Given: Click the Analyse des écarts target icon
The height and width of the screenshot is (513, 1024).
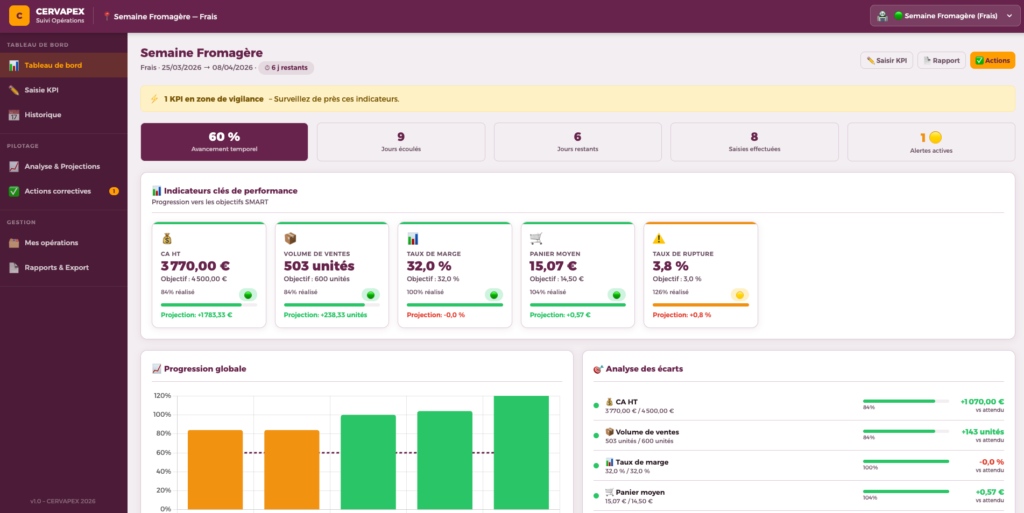Looking at the screenshot, I should 598,369.
